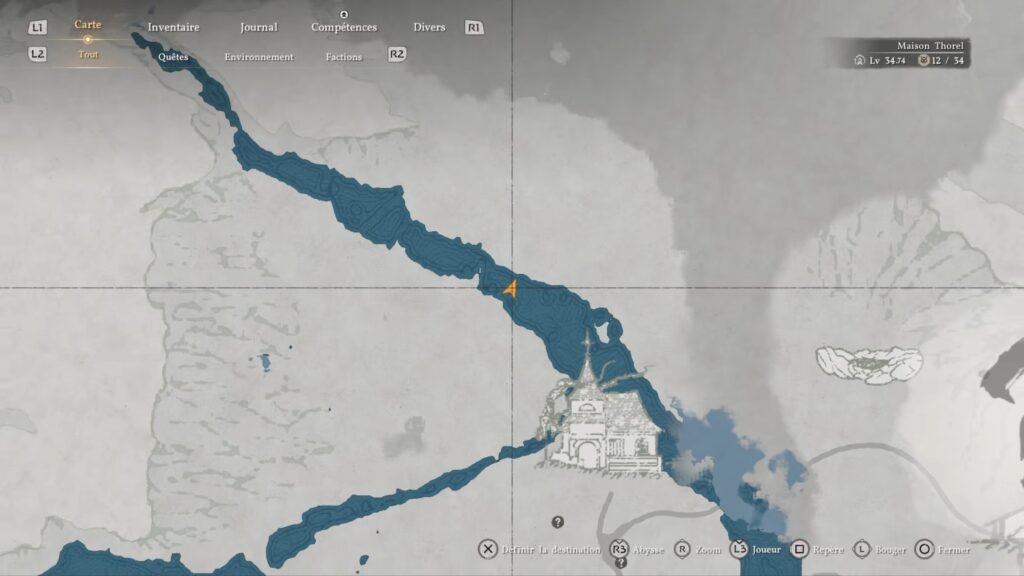Click the R stick Zoom icon
The height and width of the screenshot is (576, 1024).
(x=682, y=549)
